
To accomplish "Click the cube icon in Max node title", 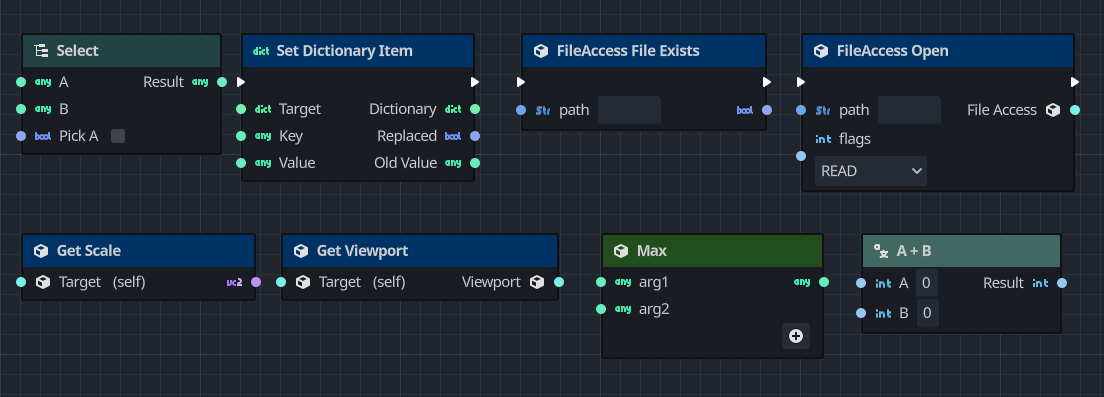I will pos(621,251).
